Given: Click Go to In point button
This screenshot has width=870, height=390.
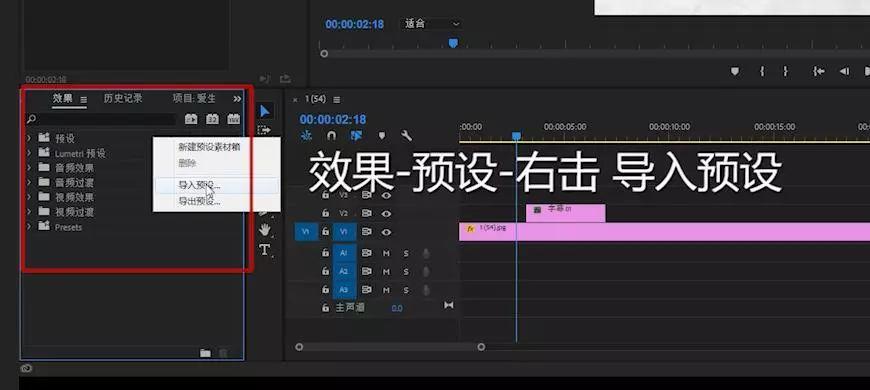Looking at the screenshot, I should [x=818, y=71].
